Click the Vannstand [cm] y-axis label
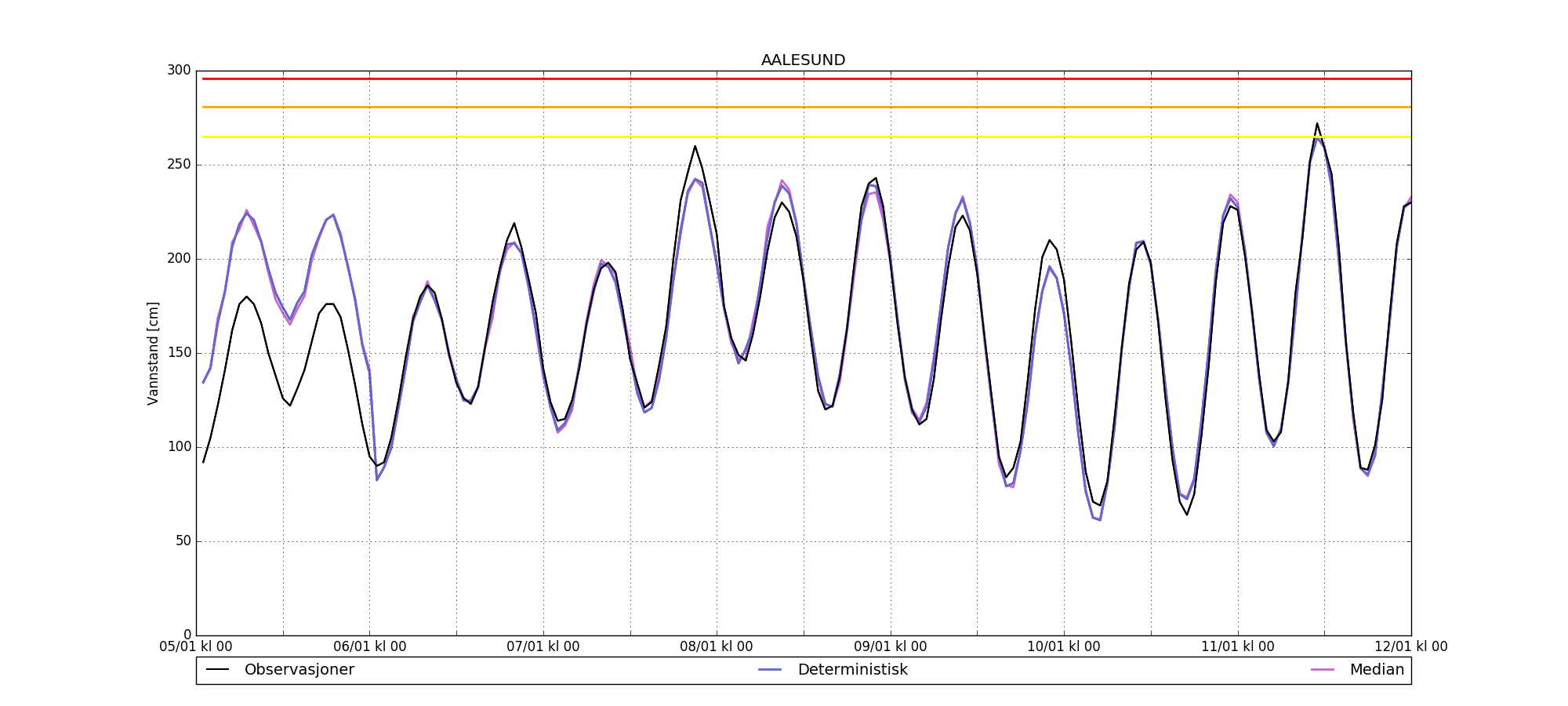Image resolution: width=1568 pixels, height=706 pixels. (x=153, y=353)
